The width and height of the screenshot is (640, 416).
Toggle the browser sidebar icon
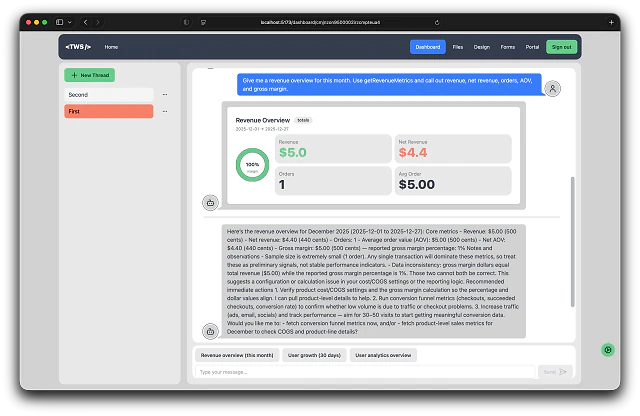click(60, 22)
